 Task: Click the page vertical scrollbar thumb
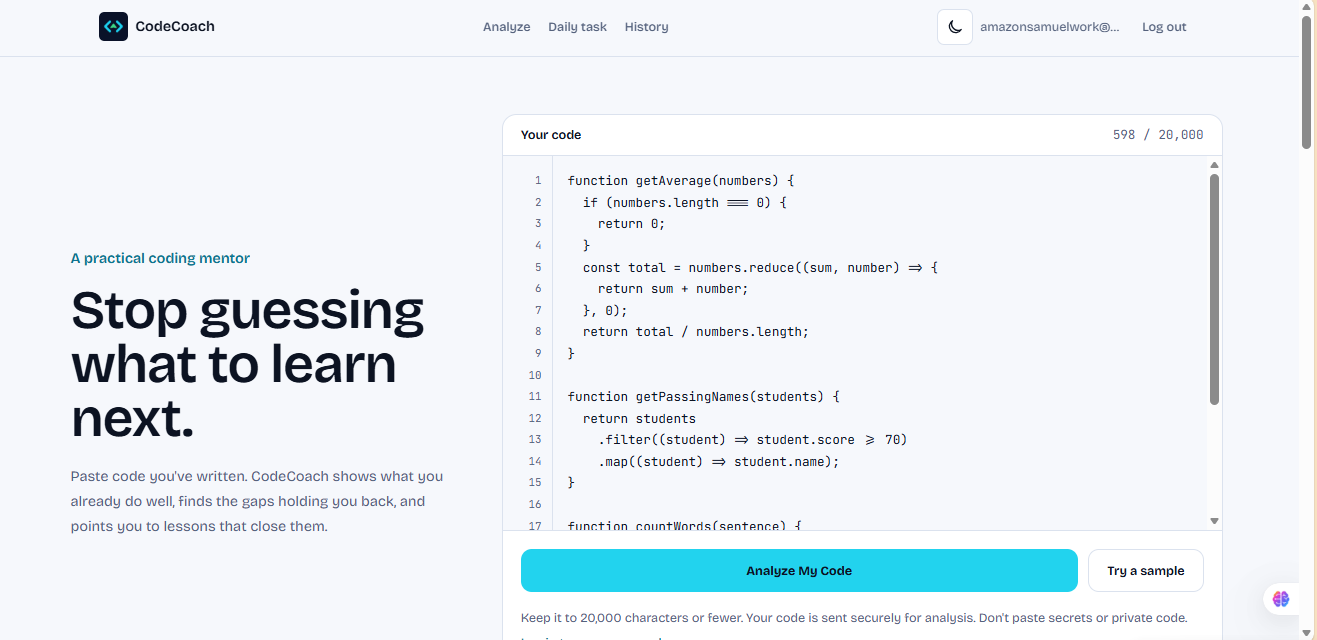point(1306,83)
